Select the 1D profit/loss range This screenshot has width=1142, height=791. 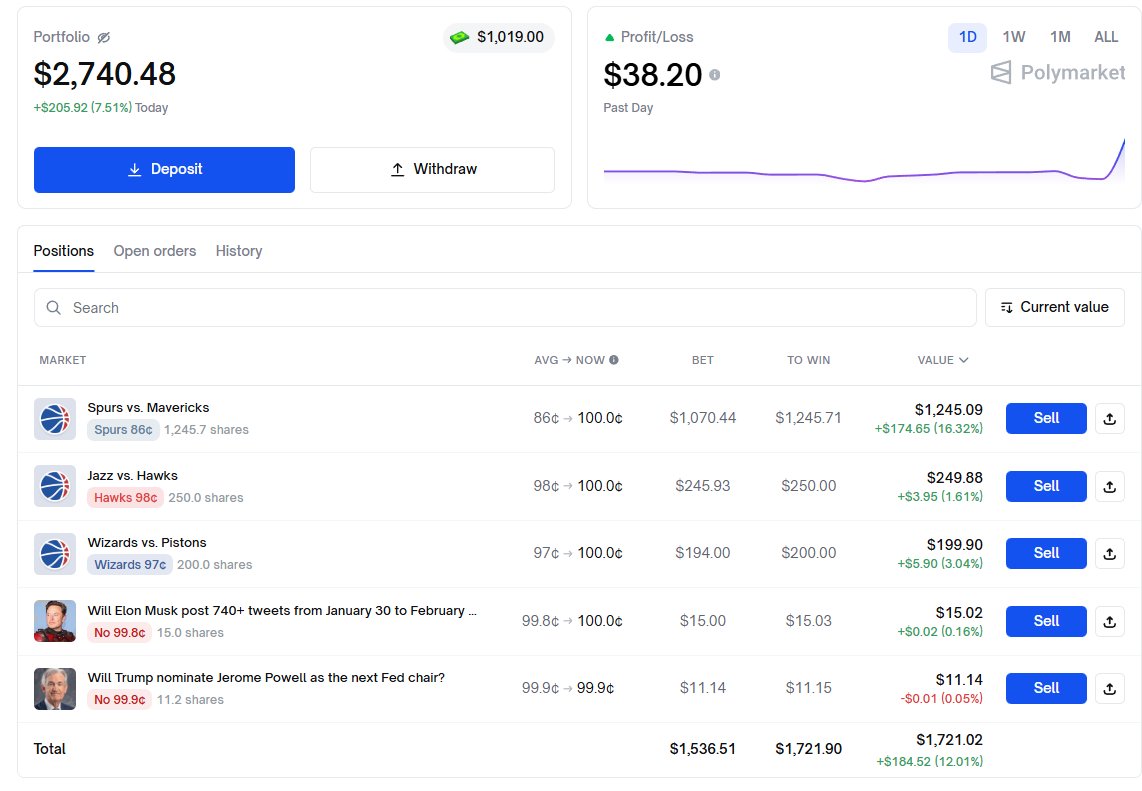(x=967, y=37)
